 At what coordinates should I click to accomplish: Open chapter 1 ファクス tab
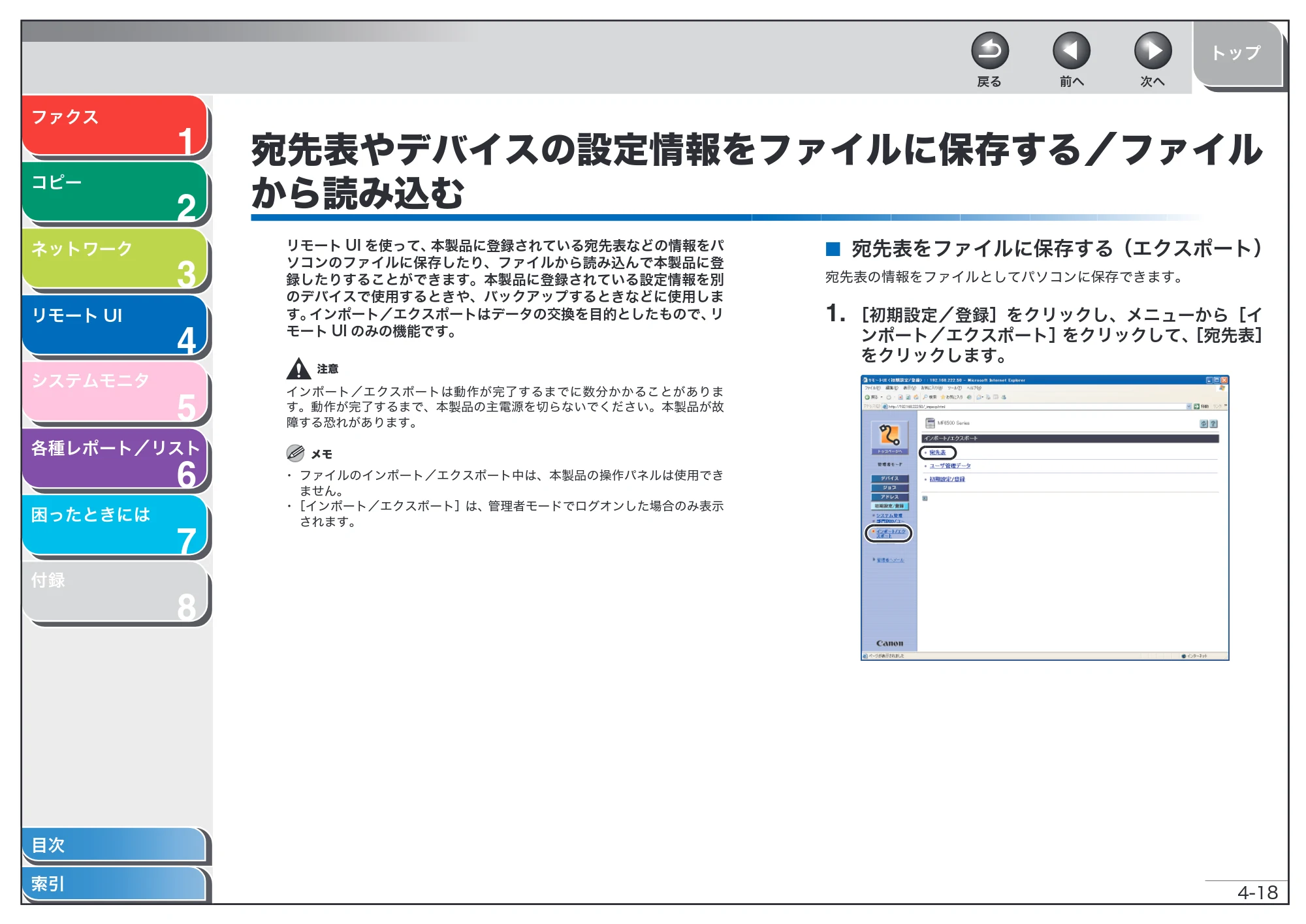click(x=115, y=126)
